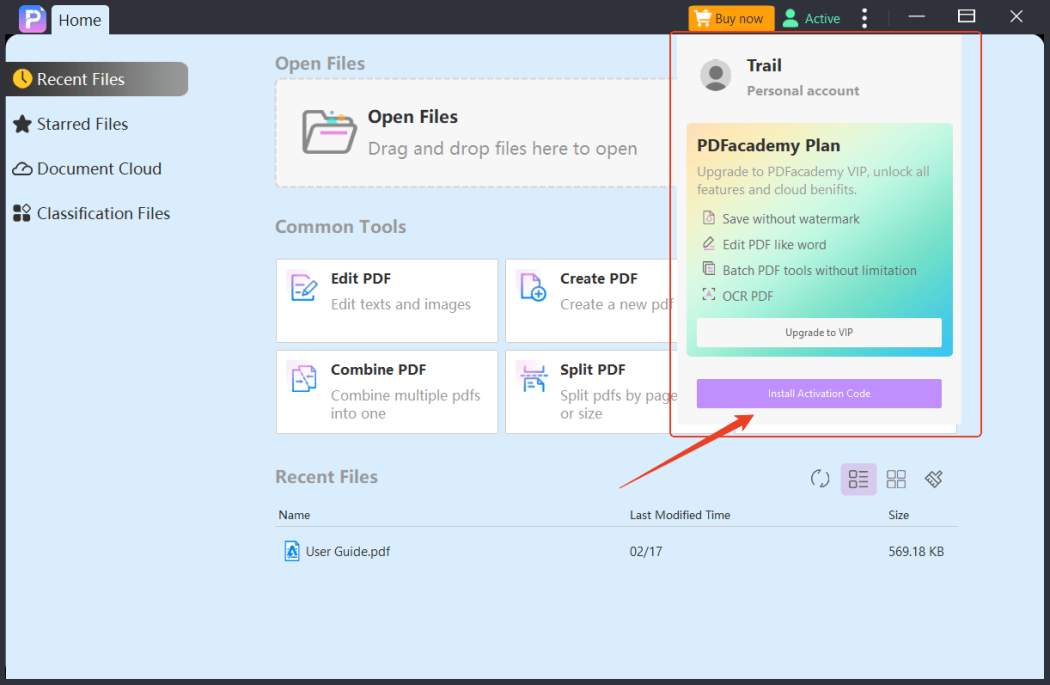Click the OCR PDF icon
This screenshot has width=1050, height=685.
708,295
